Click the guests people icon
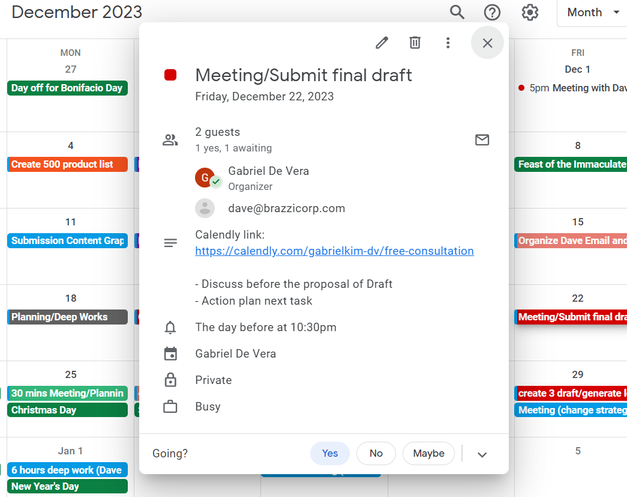This screenshot has height=497, width=627. coord(170,140)
